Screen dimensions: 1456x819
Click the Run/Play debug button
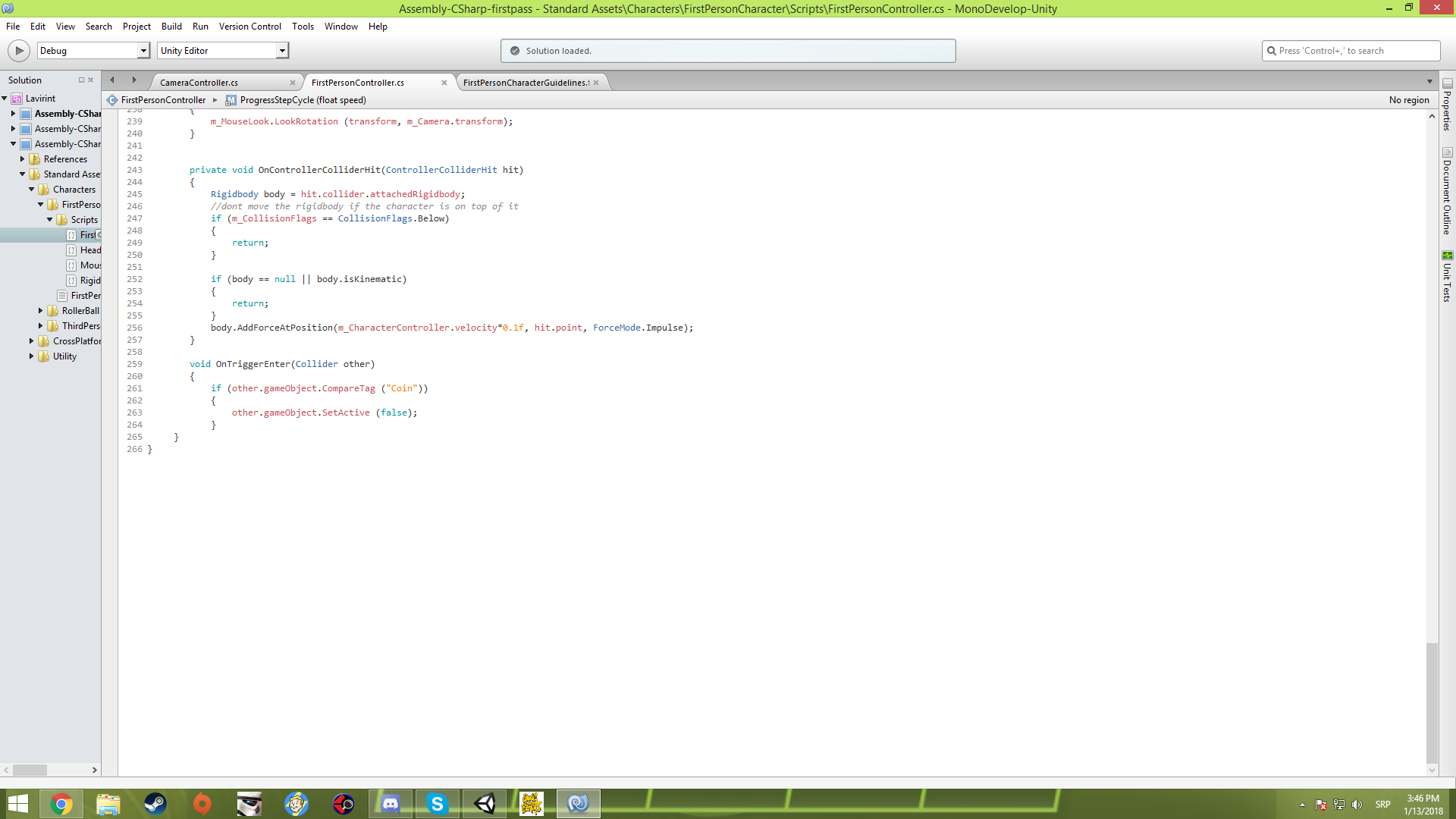(x=19, y=51)
